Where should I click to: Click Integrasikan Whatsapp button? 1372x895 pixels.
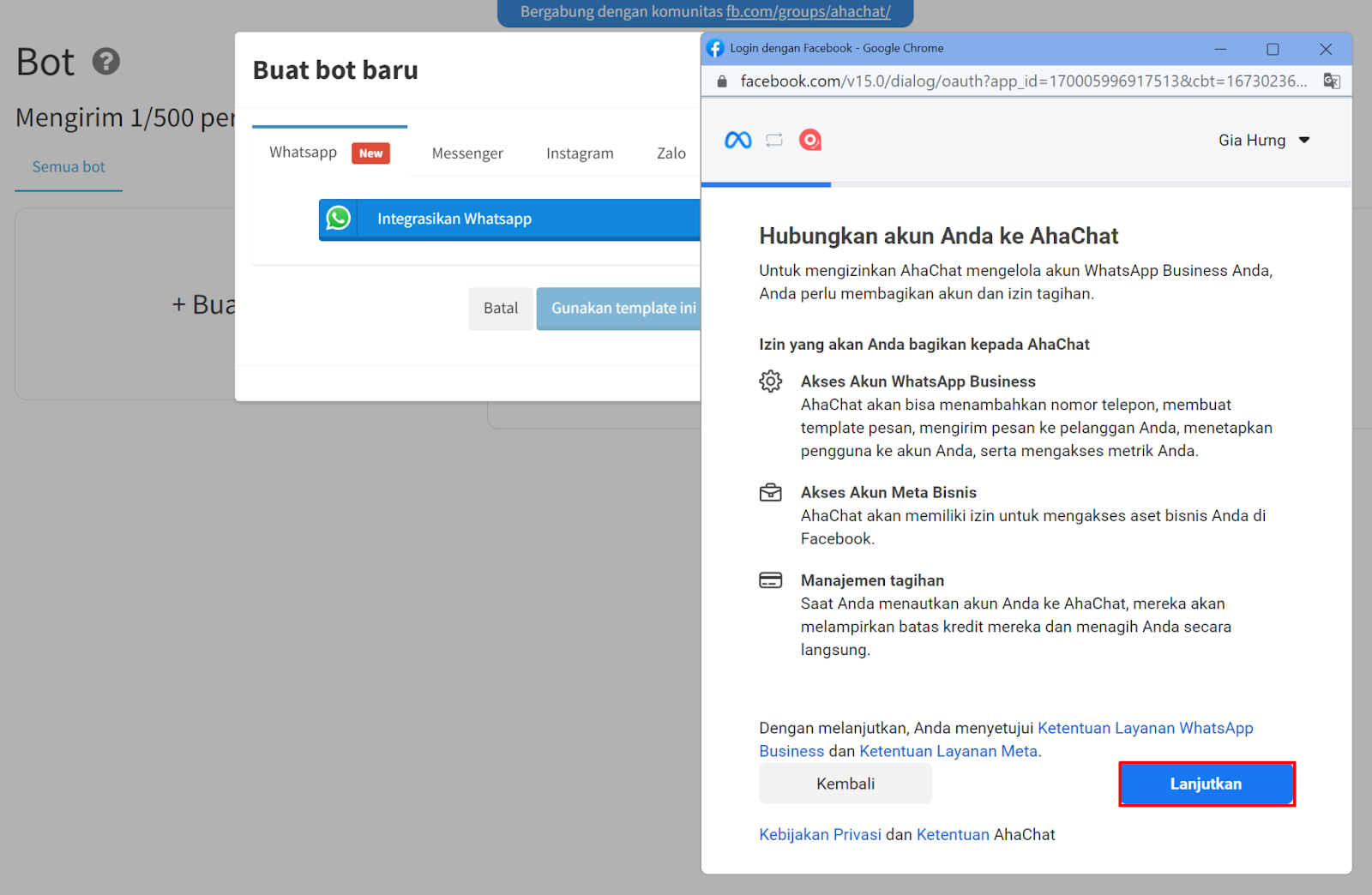pyautogui.click(x=509, y=219)
